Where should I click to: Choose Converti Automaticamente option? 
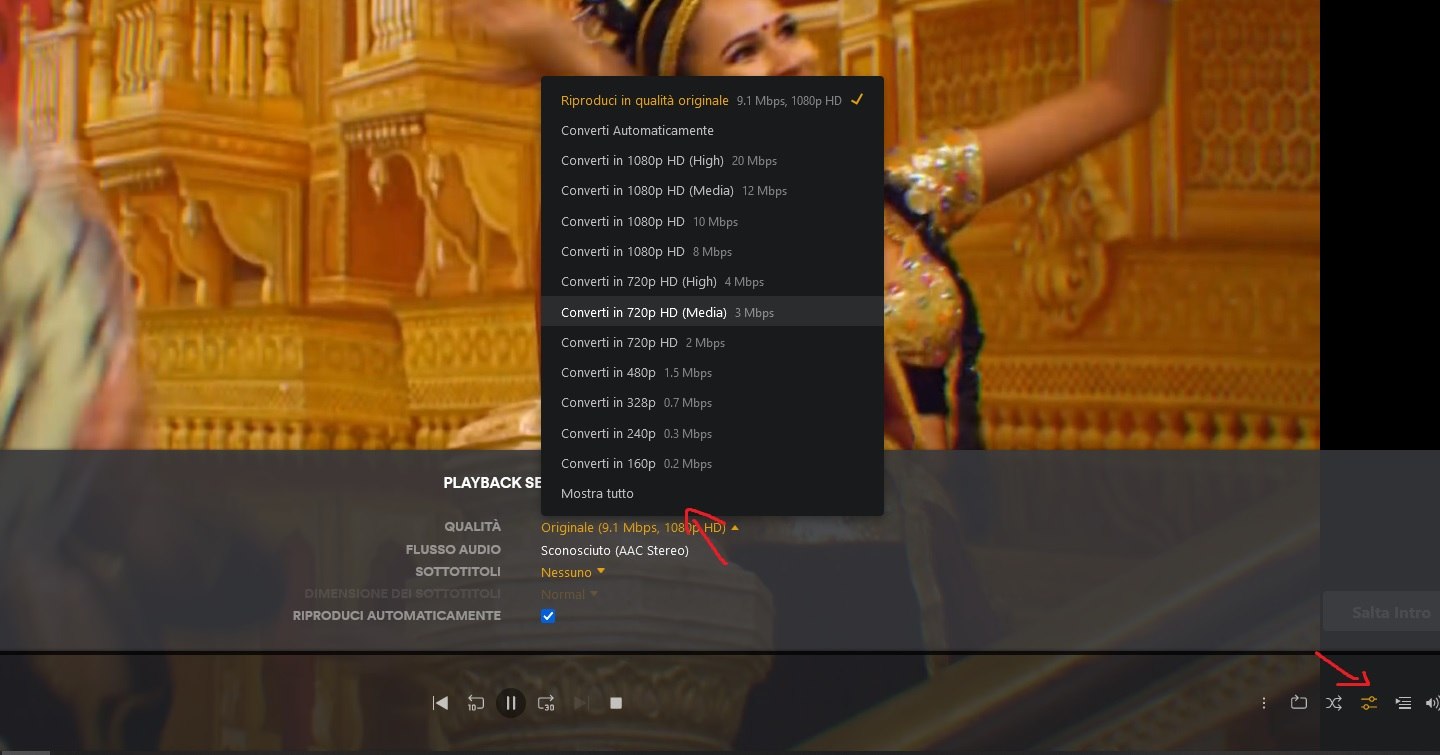pos(637,130)
